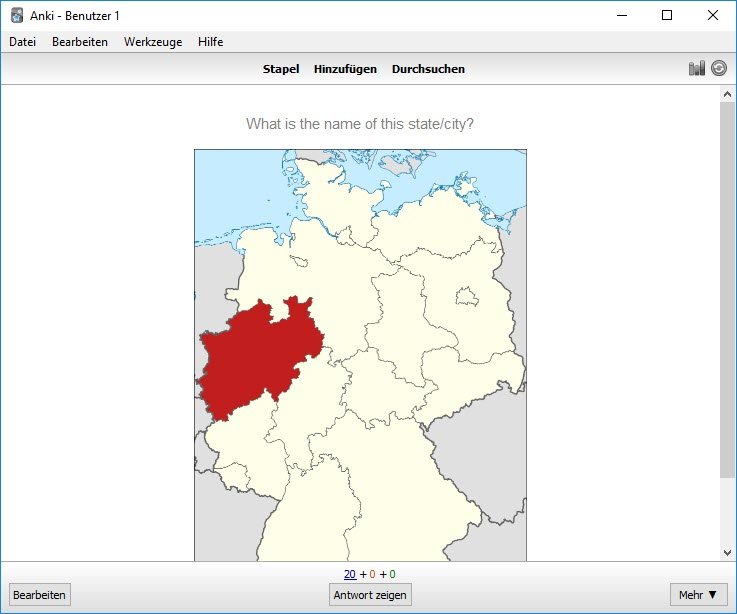Click the Antwort zeigen button

370,595
